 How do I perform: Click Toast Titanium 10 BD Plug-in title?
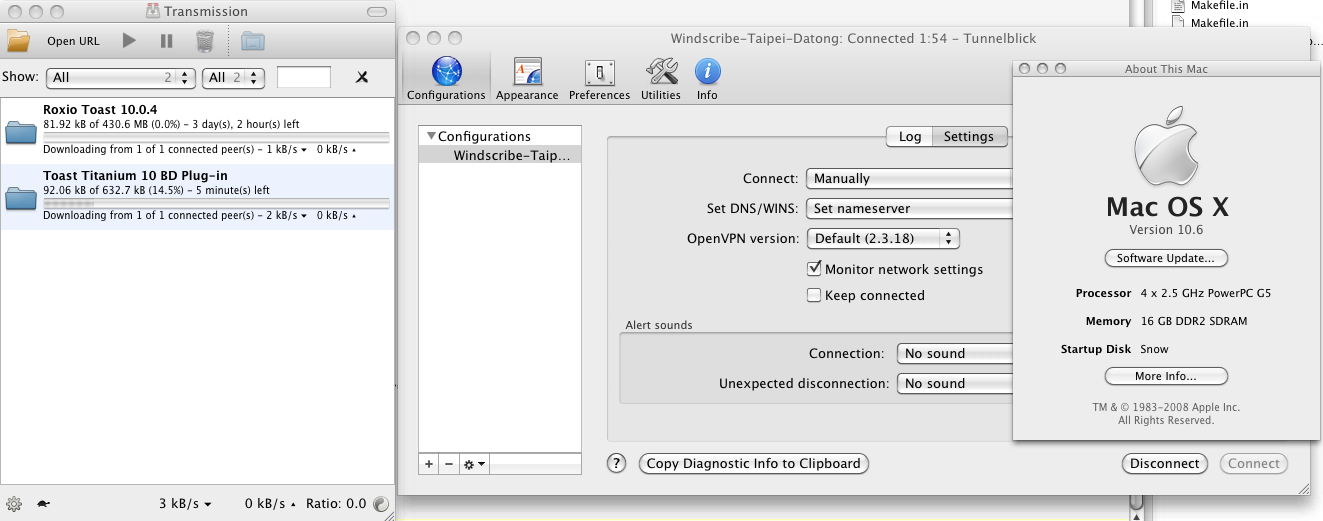click(135, 175)
